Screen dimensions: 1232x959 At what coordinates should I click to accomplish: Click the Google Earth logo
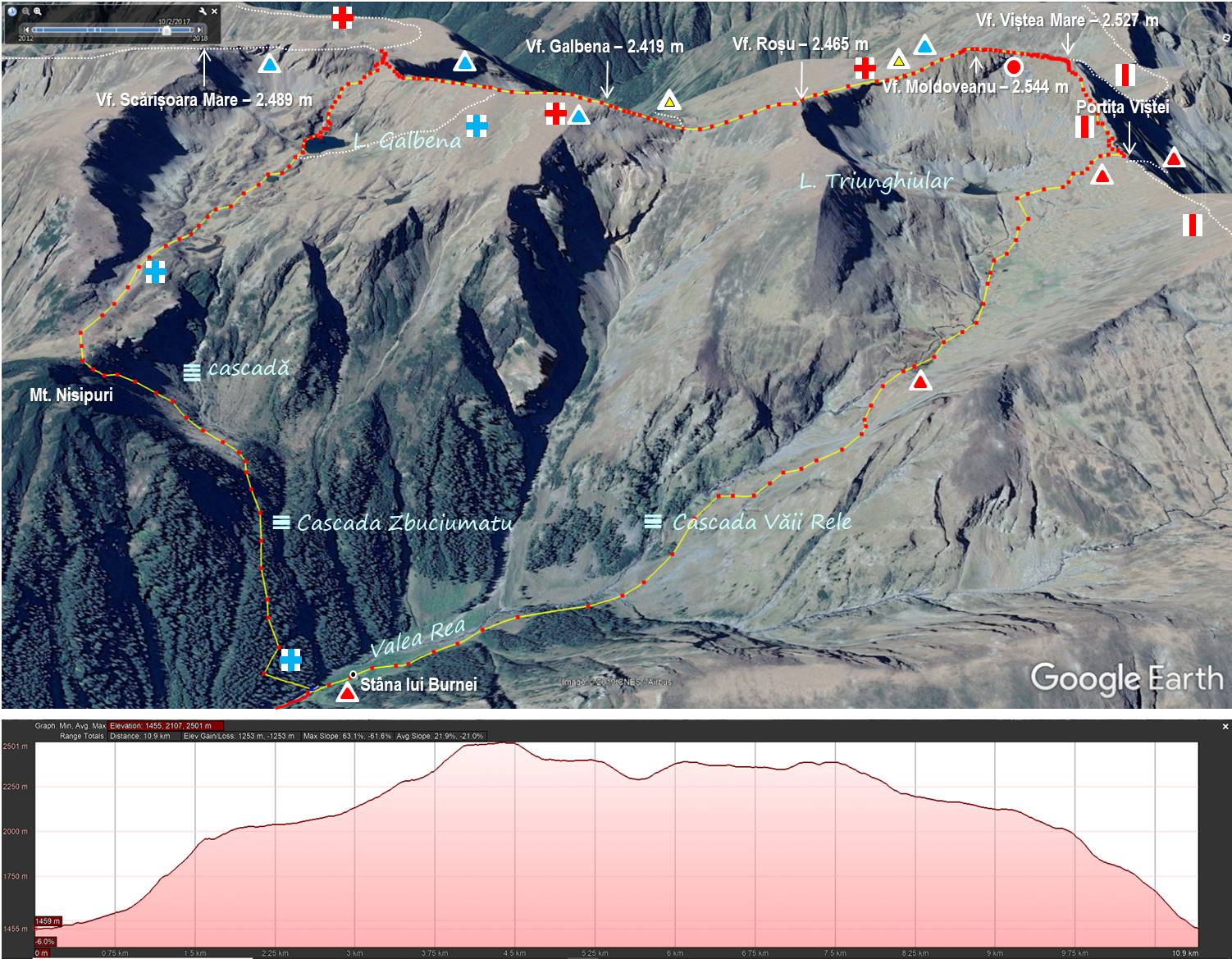coord(1126,678)
